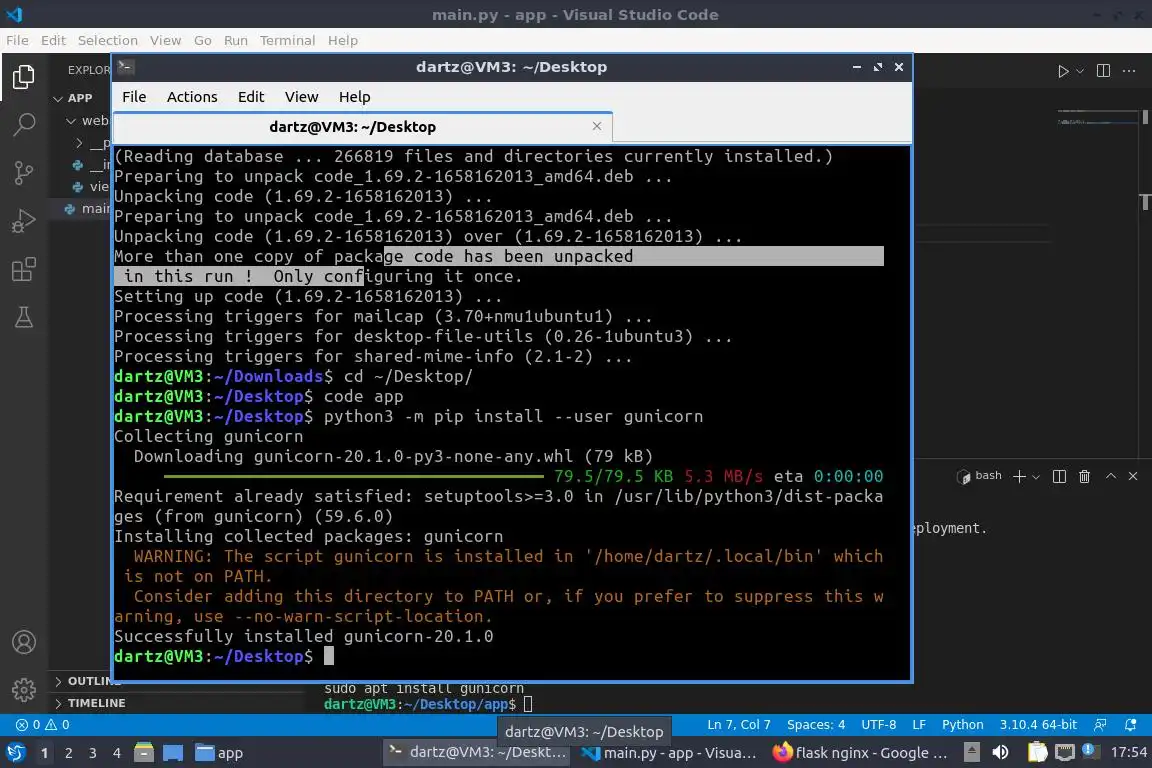The image size is (1152, 768).
Task: Select interpreter 3.10.4 64-bit
Action: click(1038, 725)
